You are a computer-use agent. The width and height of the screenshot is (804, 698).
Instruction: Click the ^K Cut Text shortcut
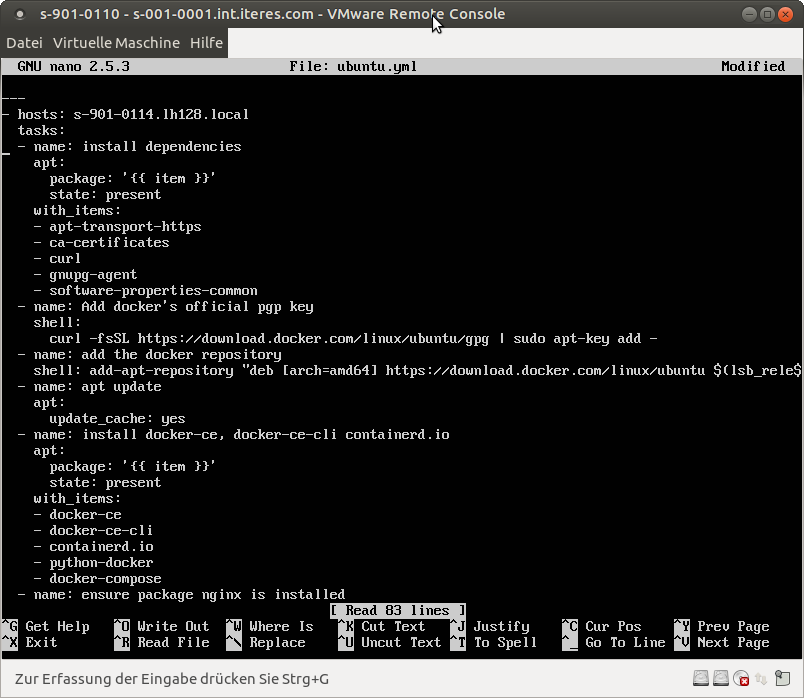(x=381, y=626)
